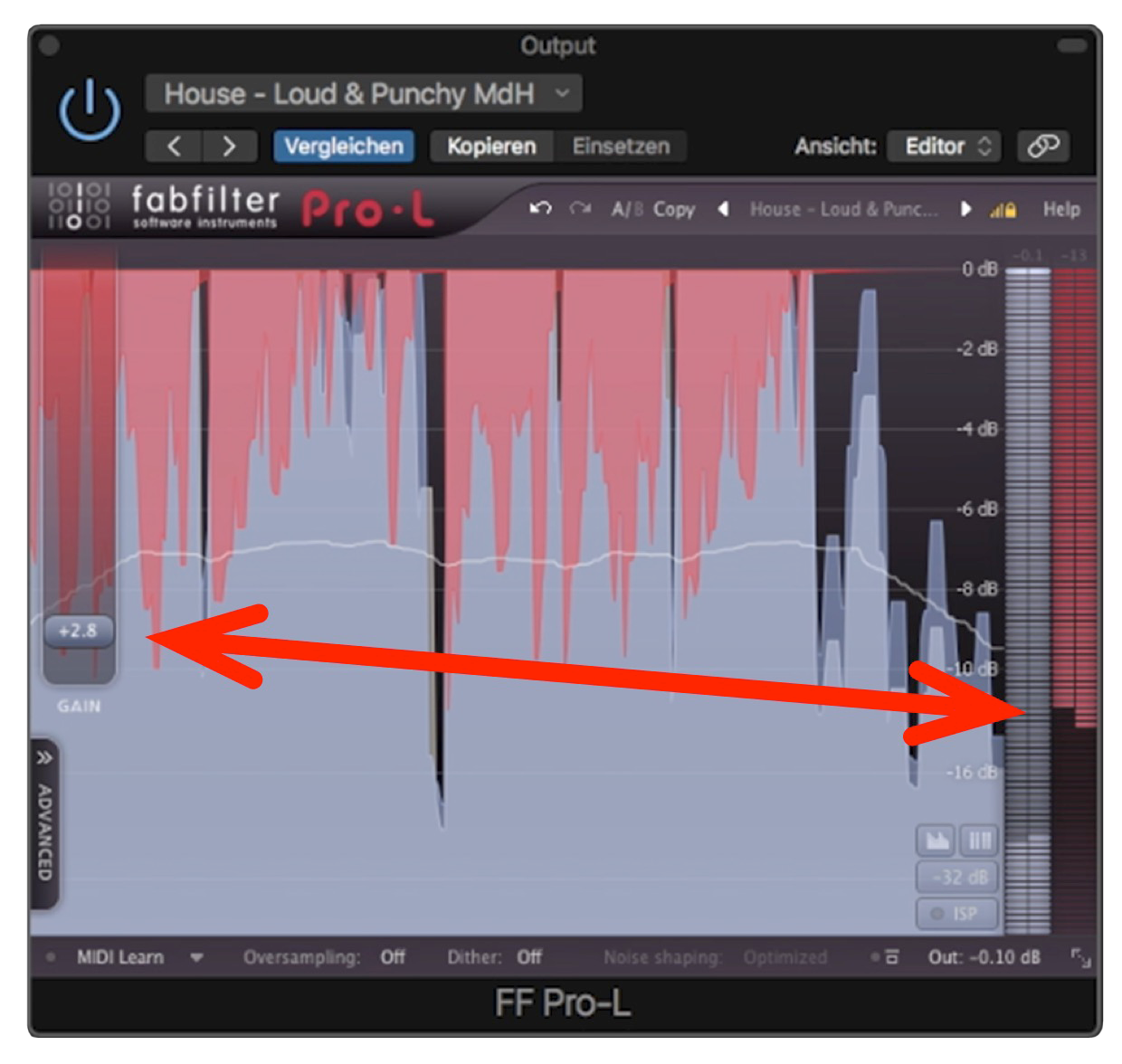Image resolution: width=1122 pixels, height=1064 pixels.
Task: Toggle the ISP inter-sample peak button
Action: coord(959,914)
